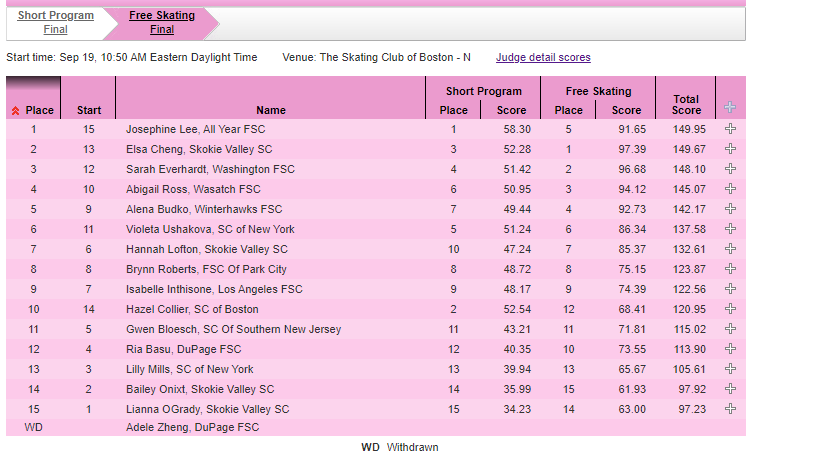Click the Free Skating Place column header
The height and width of the screenshot is (463, 819).
click(568, 110)
